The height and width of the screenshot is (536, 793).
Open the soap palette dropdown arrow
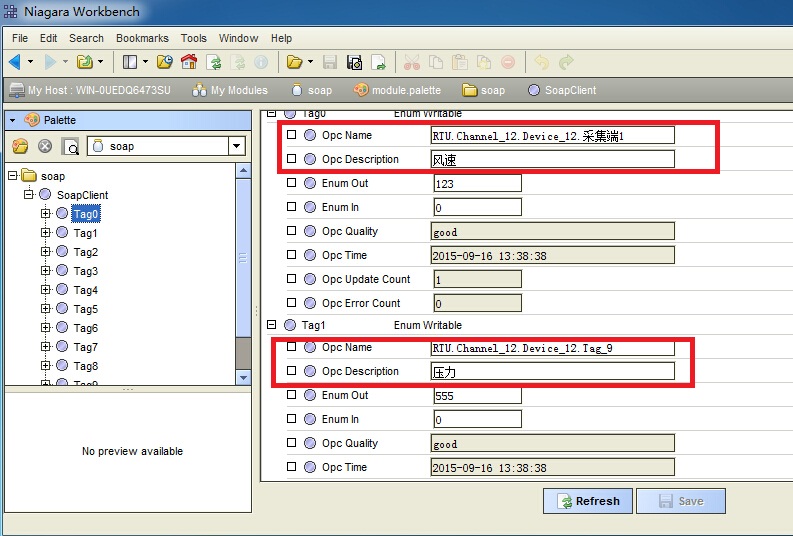coord(236,147)
